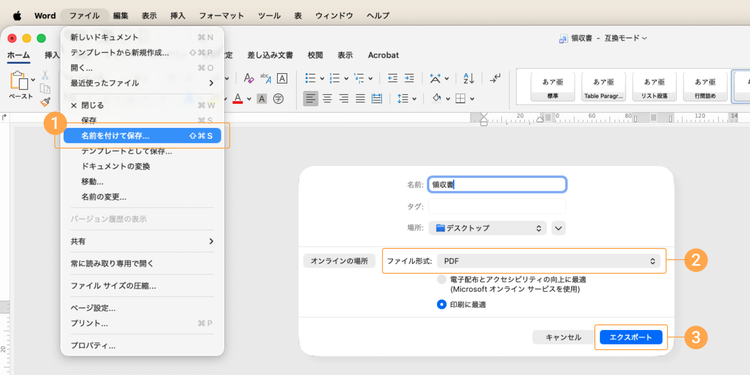
Task: Click the line spacing icon
Action: tap(403, 99)
